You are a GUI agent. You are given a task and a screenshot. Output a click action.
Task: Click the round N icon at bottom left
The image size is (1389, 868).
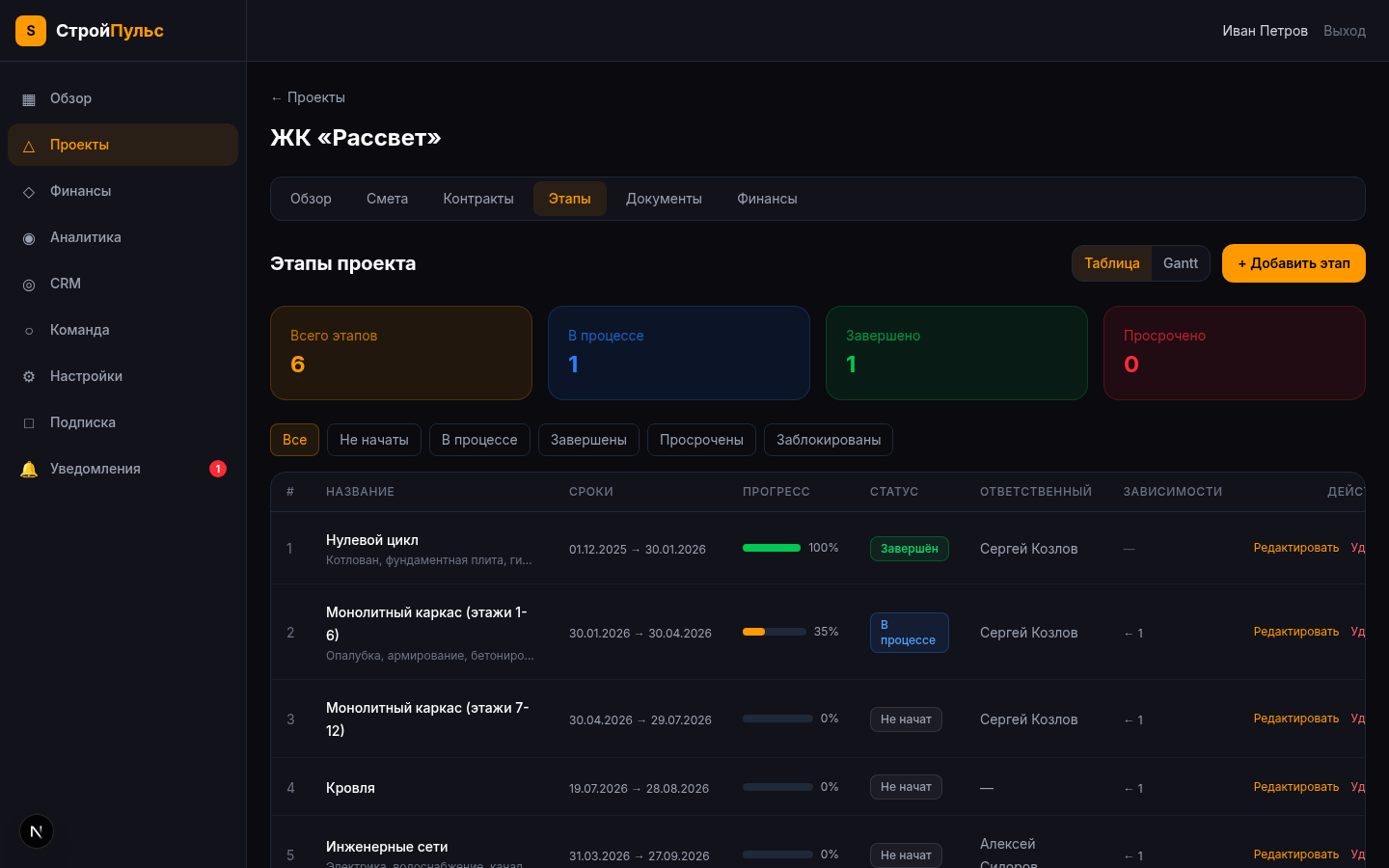click(37, 831)
